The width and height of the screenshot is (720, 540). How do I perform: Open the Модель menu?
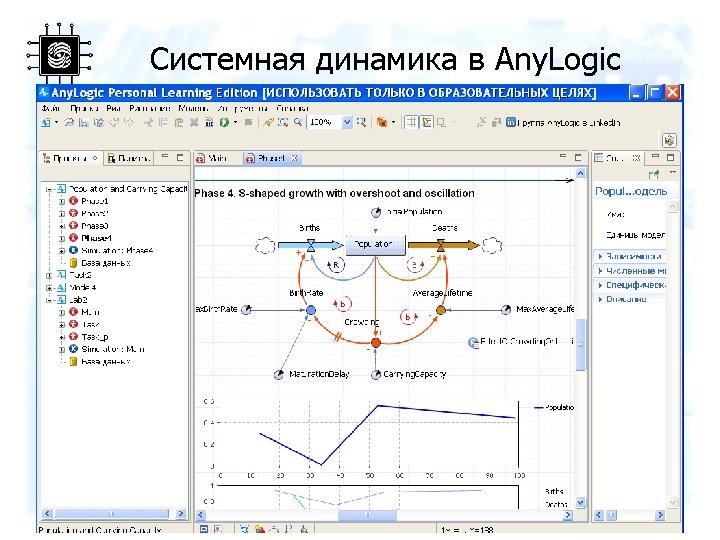pos(193,108)
